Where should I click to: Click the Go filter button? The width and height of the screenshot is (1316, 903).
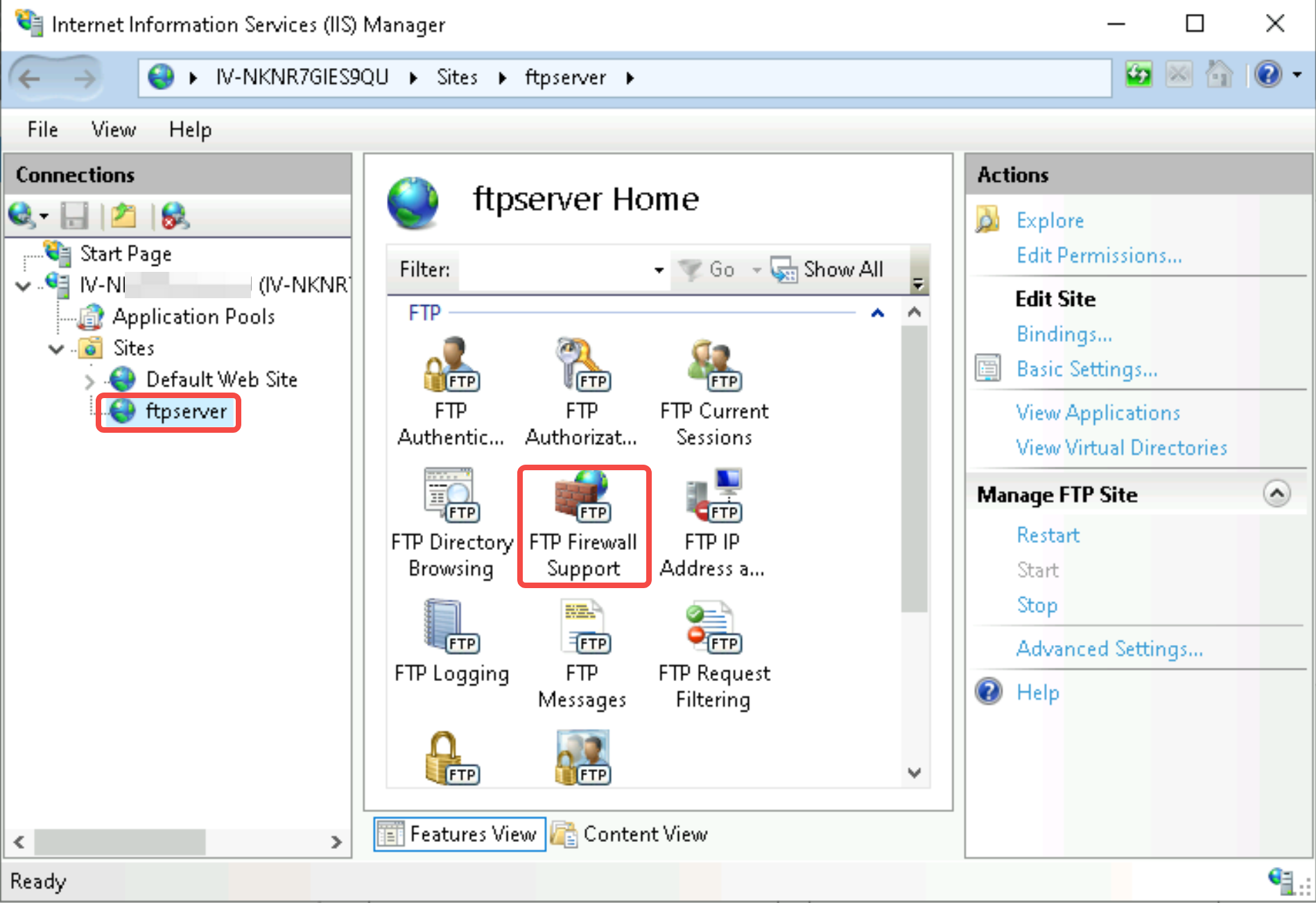(706, 270)
